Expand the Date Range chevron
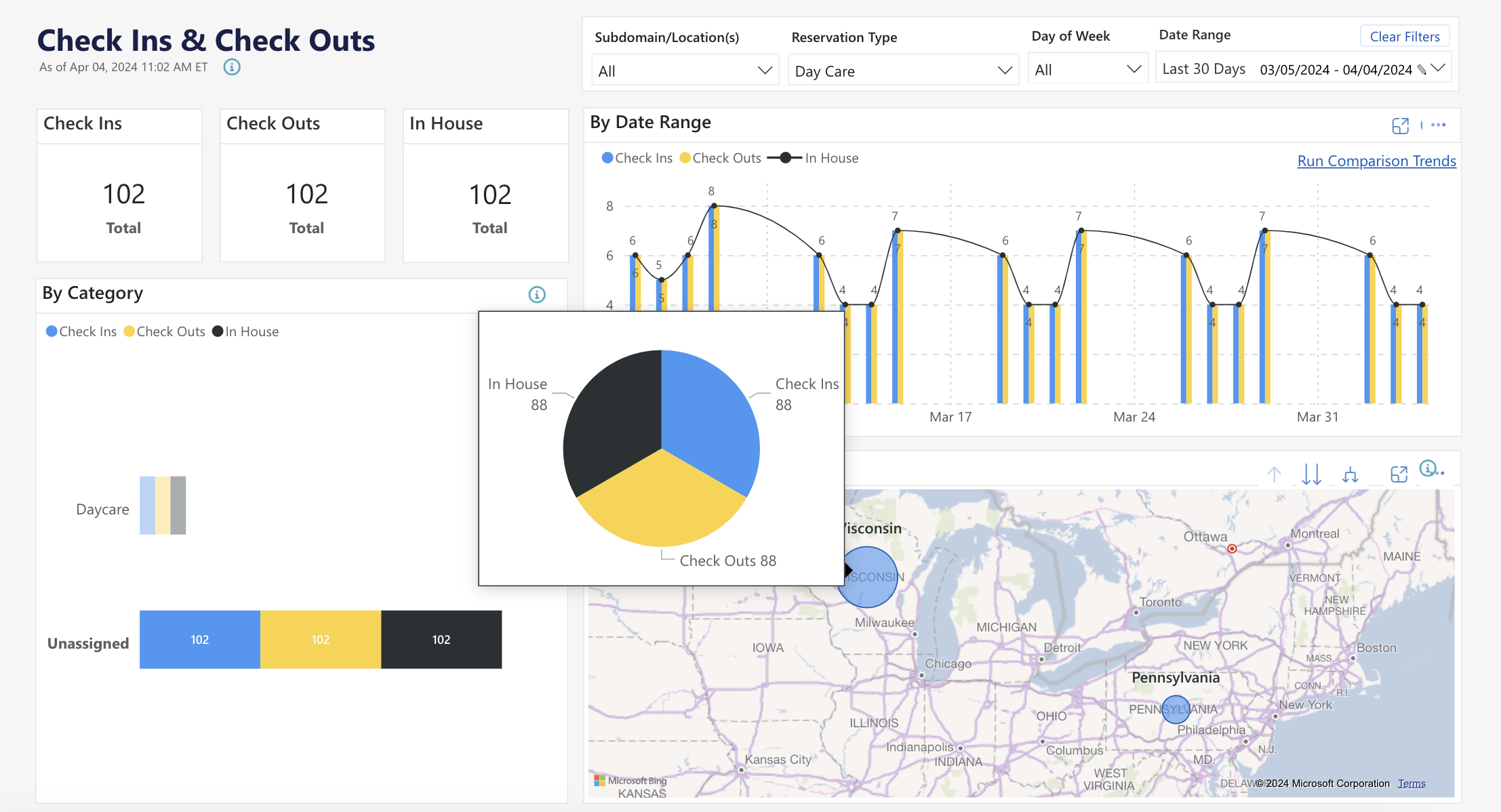1501x812 pixels. (1439, 68)
